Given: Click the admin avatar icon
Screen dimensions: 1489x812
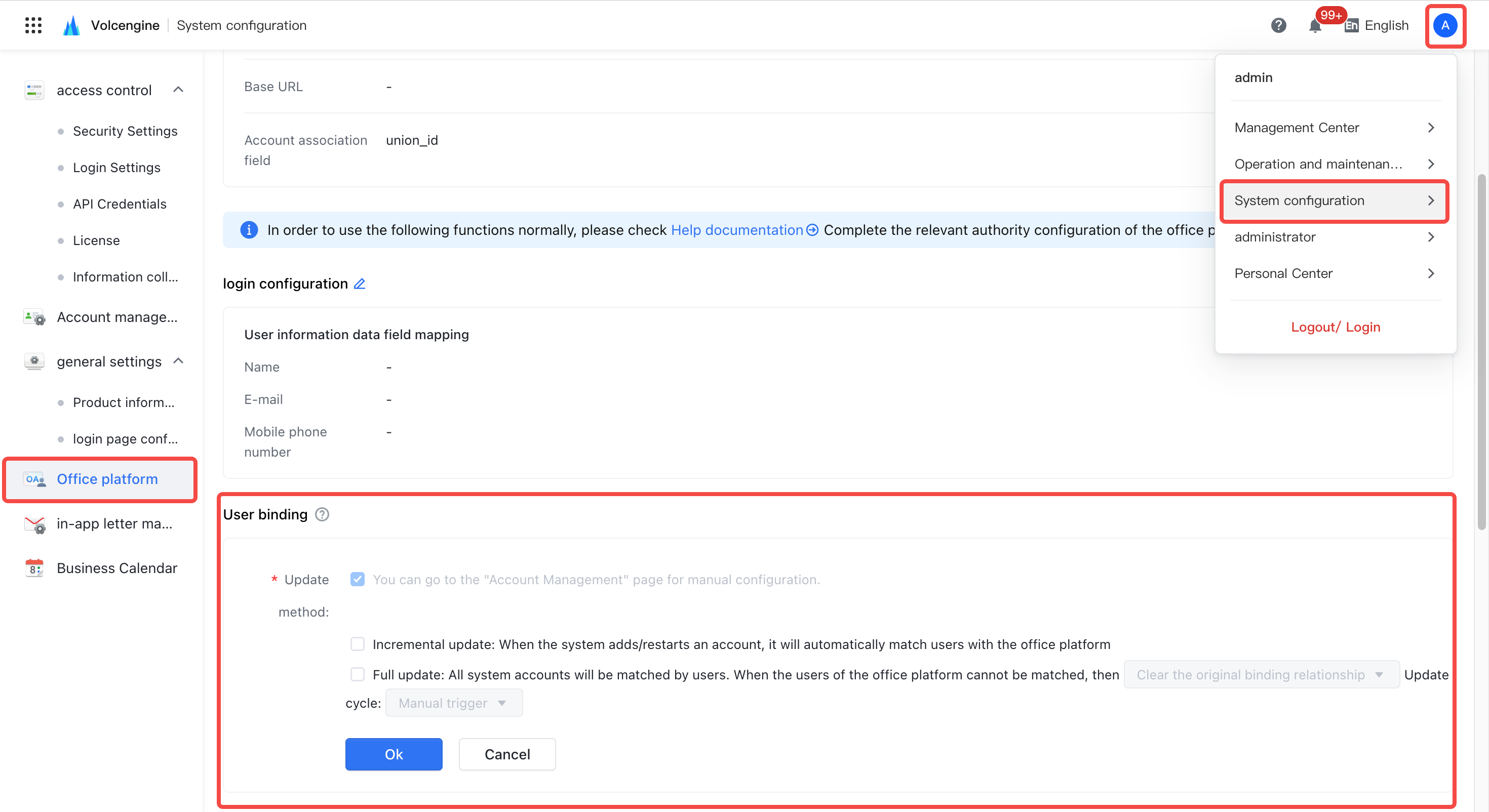Looking at the screenshot, I should pos(1445,25).
